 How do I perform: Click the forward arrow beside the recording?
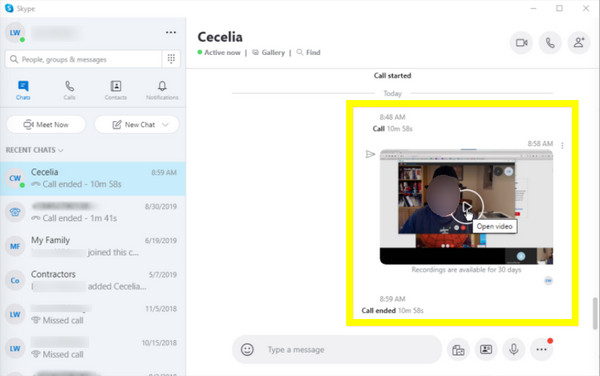click(x=370, y=154)
